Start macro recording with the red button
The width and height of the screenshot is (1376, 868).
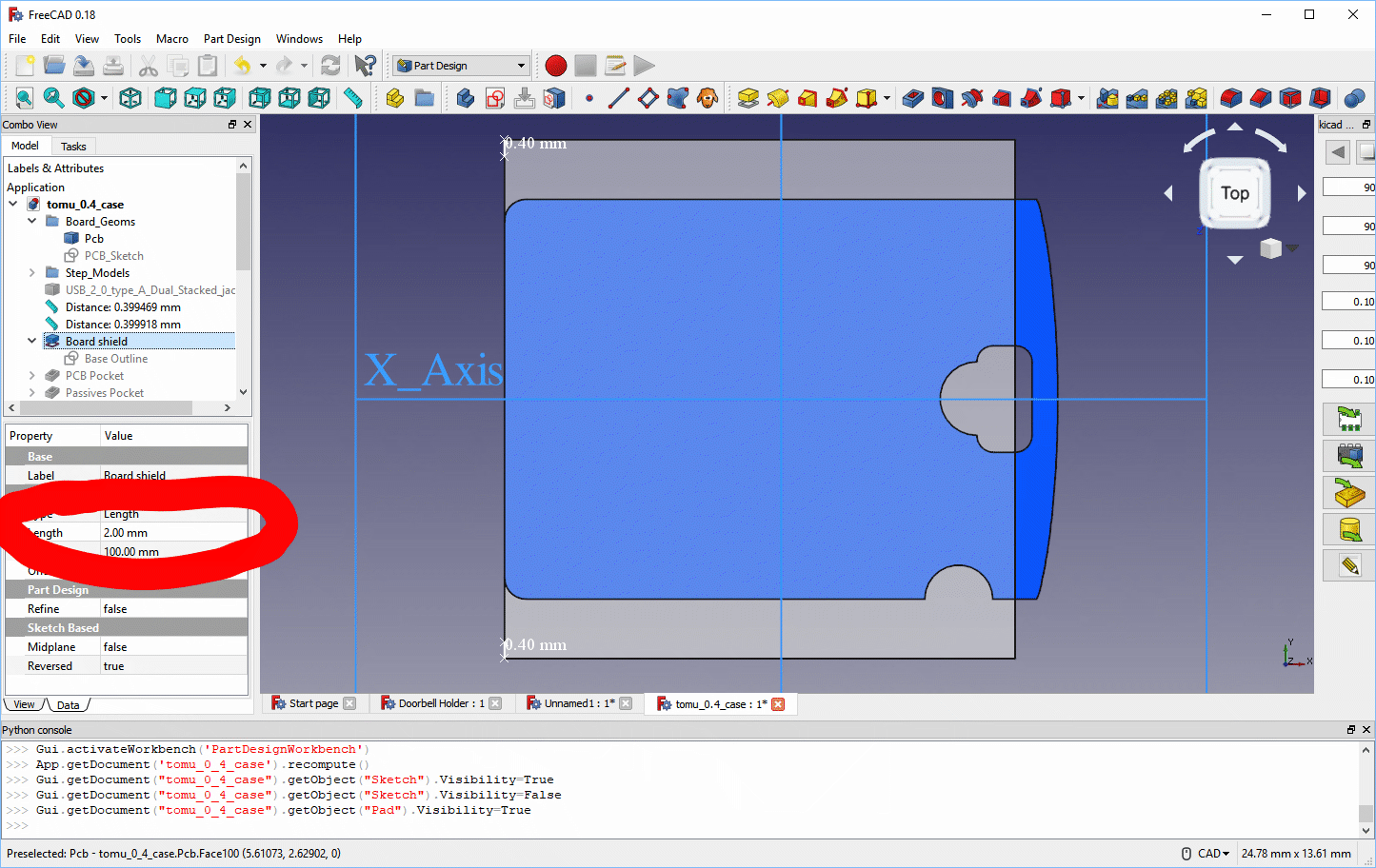[556, 66]
